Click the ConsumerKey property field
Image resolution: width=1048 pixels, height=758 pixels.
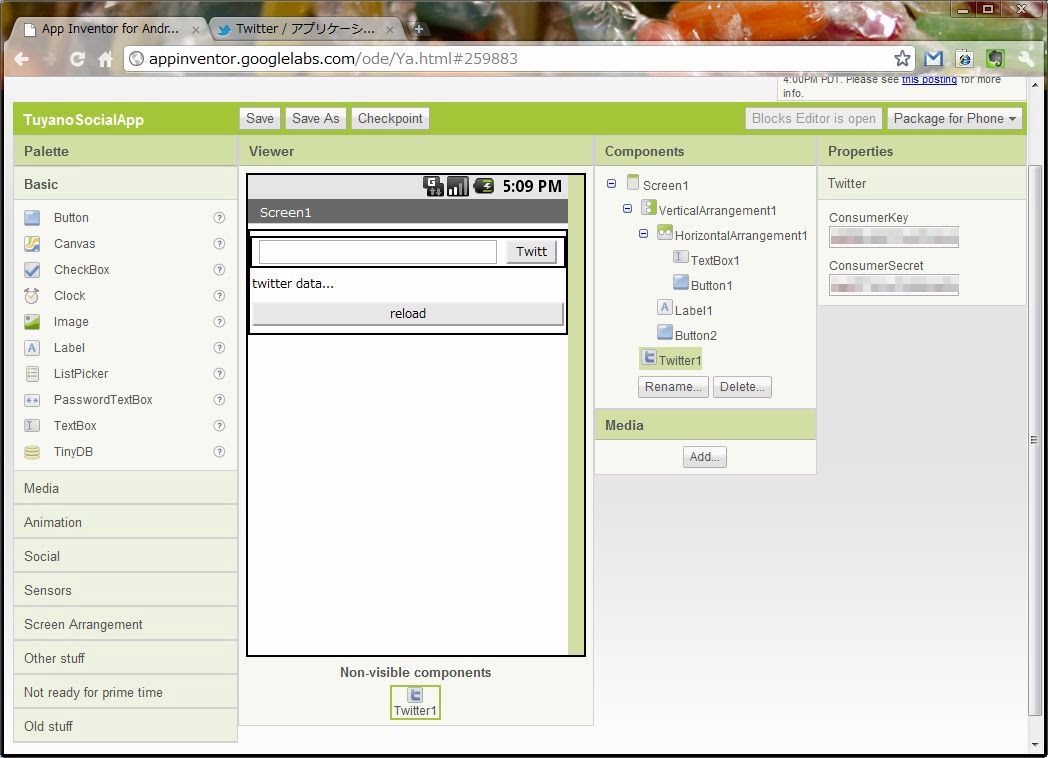[893, 237]
